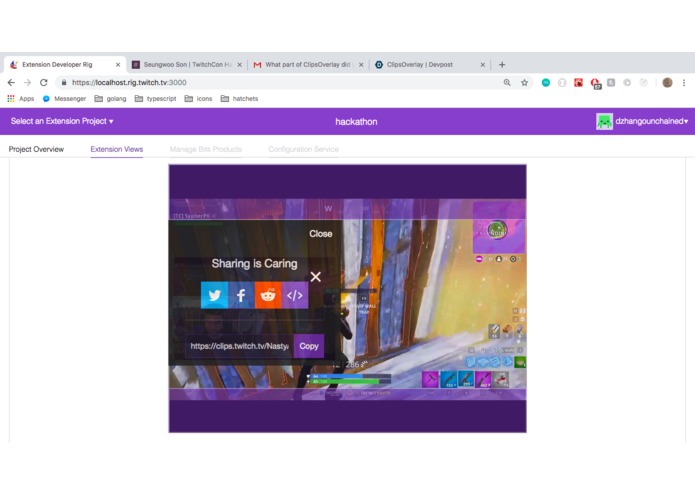Screen dimensions: 695x494
Task: Open typescript bookmark folder
Action: point(156,98)
